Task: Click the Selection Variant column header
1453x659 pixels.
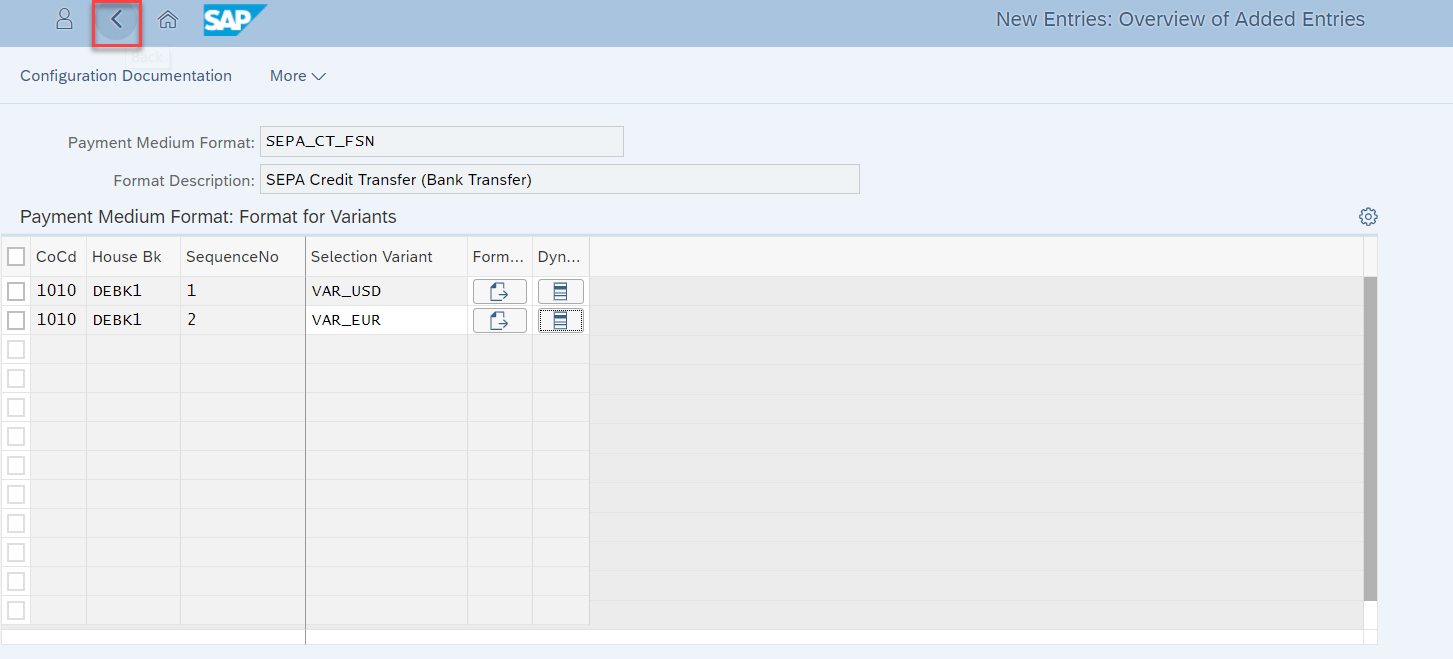Action: (386, 257)
